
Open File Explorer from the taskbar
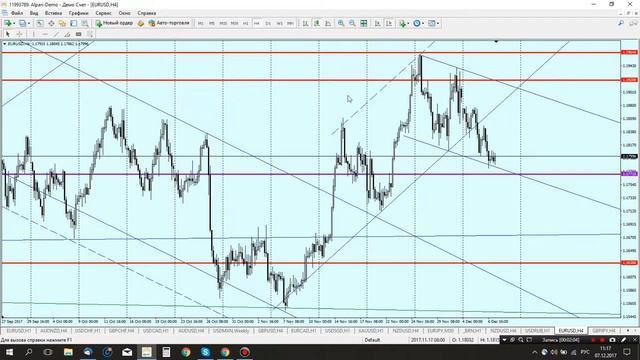coord(68,352)
